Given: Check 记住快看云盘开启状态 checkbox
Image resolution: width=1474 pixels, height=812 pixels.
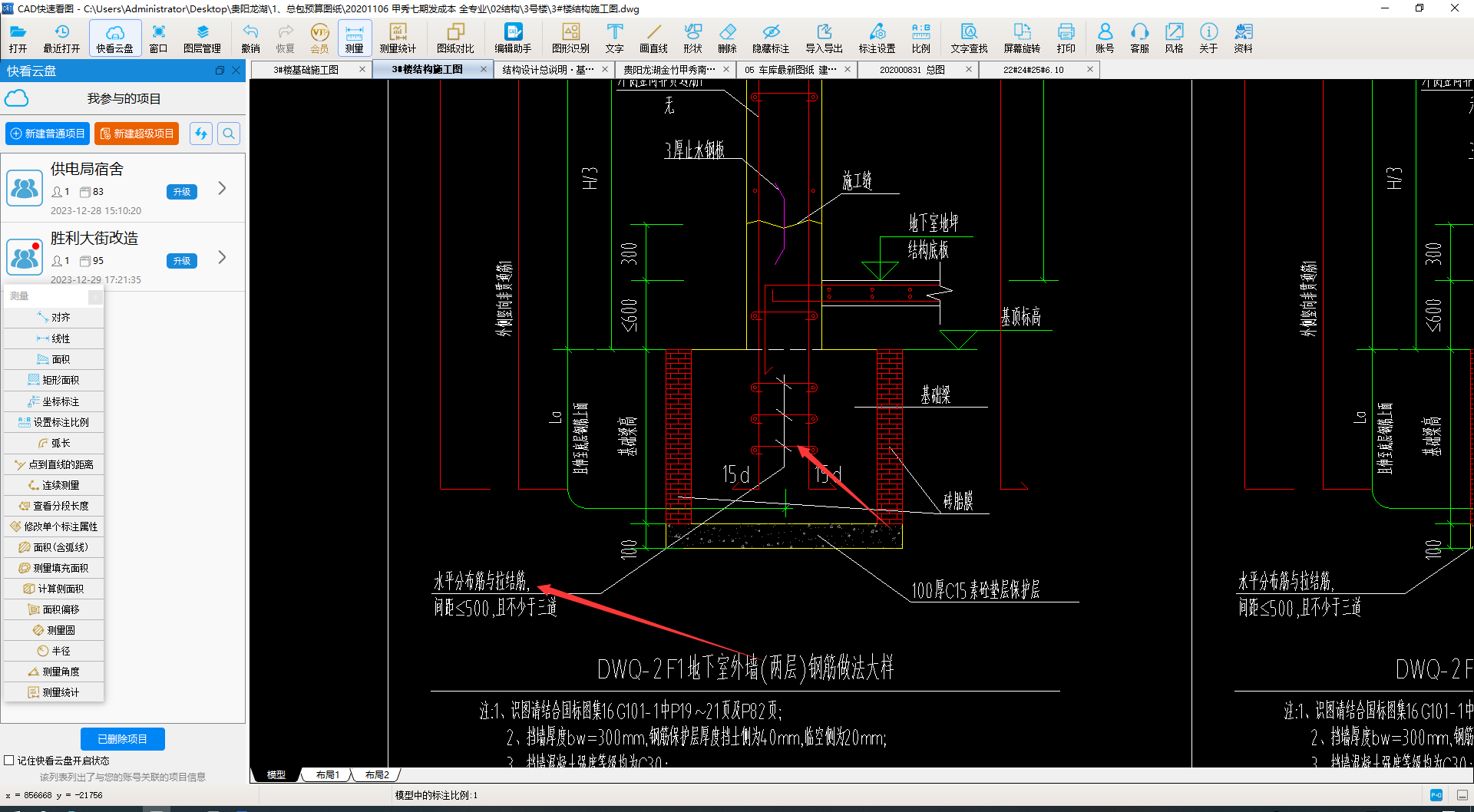Looking at the screenshot, I should [9, 761].
